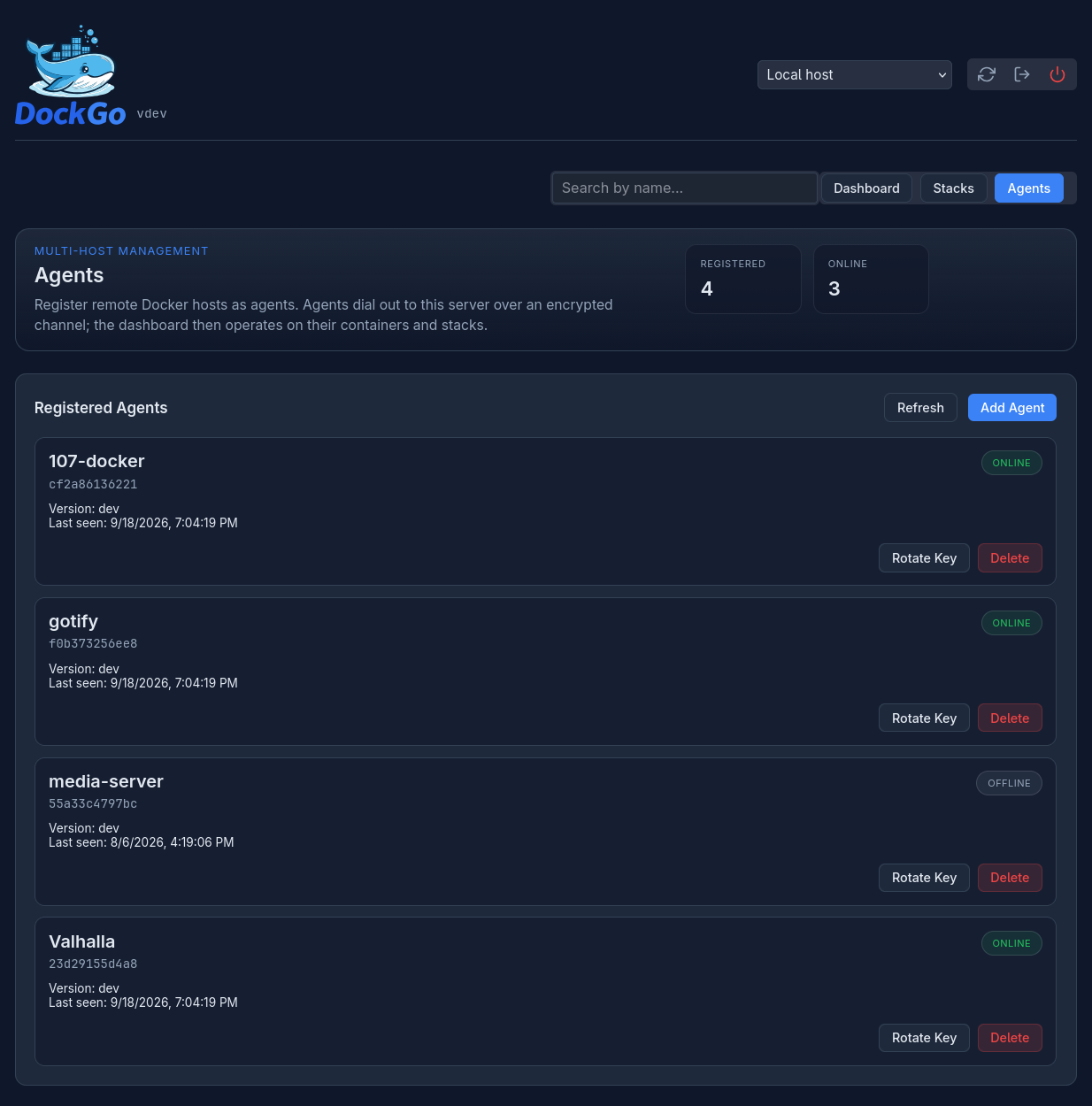Click the REGISTERED count card
The image size is (1092, 1106).
coord(743,280)
